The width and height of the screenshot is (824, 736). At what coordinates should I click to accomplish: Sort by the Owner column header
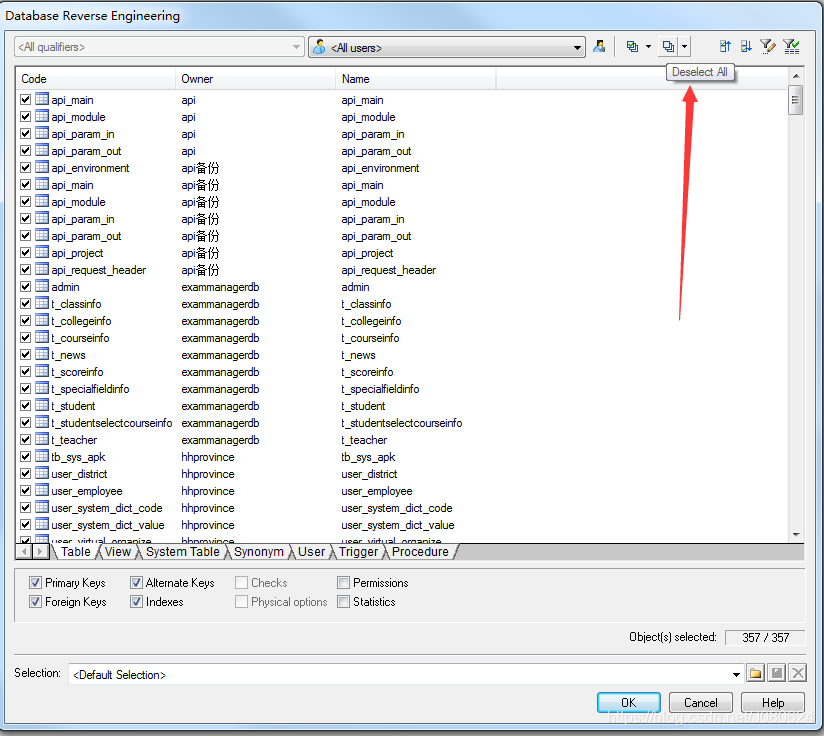tap(255, 79)
